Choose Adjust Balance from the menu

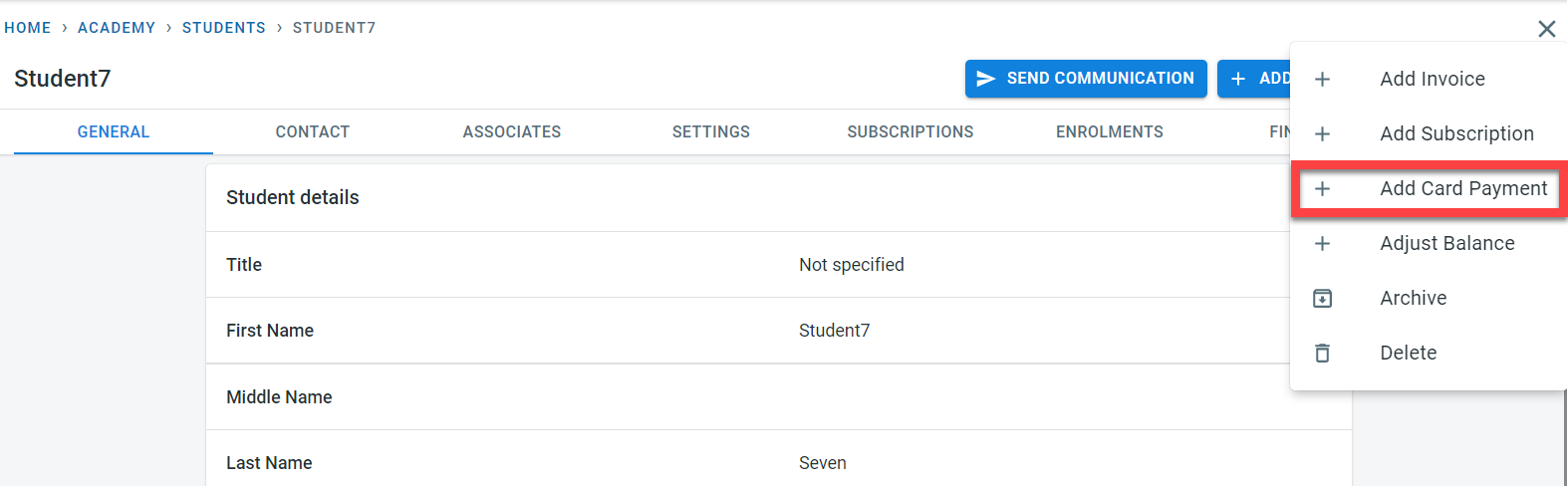(1446, 243)
